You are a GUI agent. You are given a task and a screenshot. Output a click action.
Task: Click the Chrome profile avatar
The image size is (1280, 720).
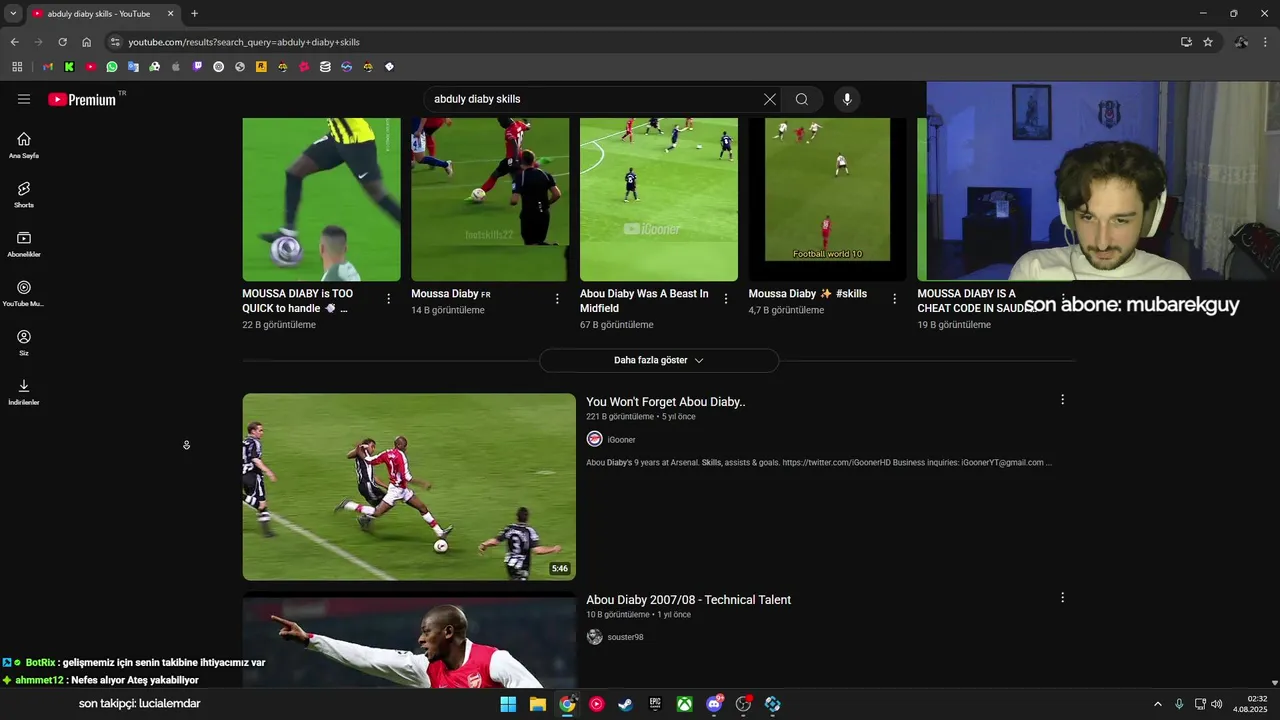1241,42
